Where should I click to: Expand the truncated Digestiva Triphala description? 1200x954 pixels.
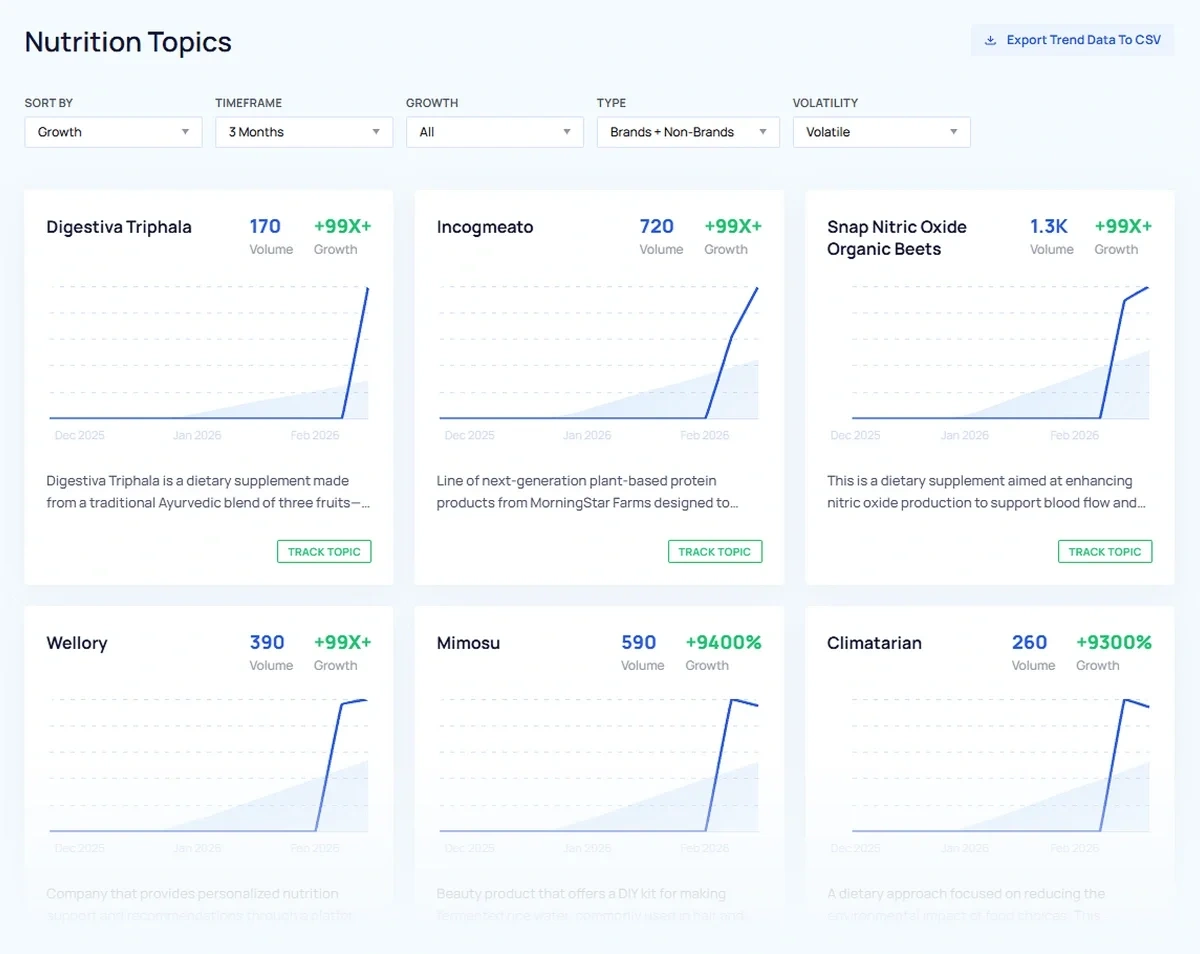(208, 492)
